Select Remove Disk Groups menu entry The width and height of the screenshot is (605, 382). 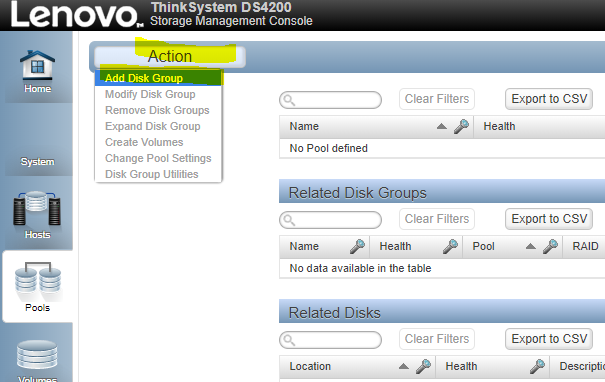[x=158, y=110]
